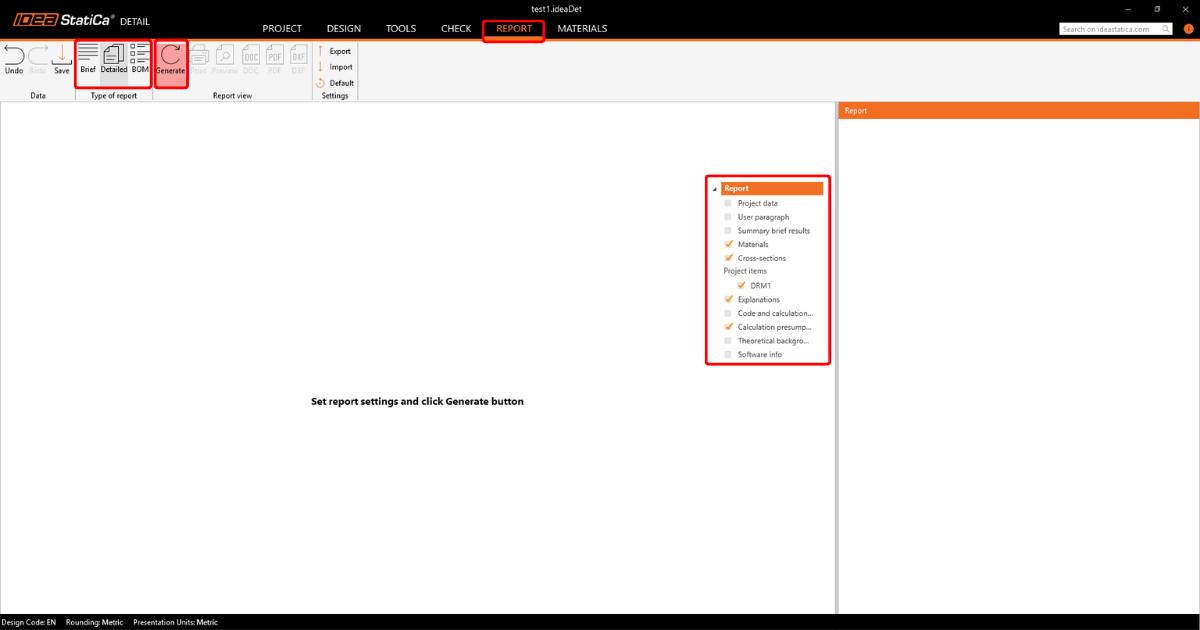Export report as PDF
Image resolution: width=1200 pixels, height=630 pixels.
(x=275, y=59)
